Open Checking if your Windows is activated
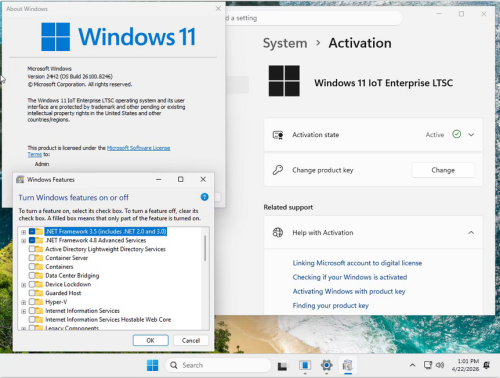 pos(350,277)
